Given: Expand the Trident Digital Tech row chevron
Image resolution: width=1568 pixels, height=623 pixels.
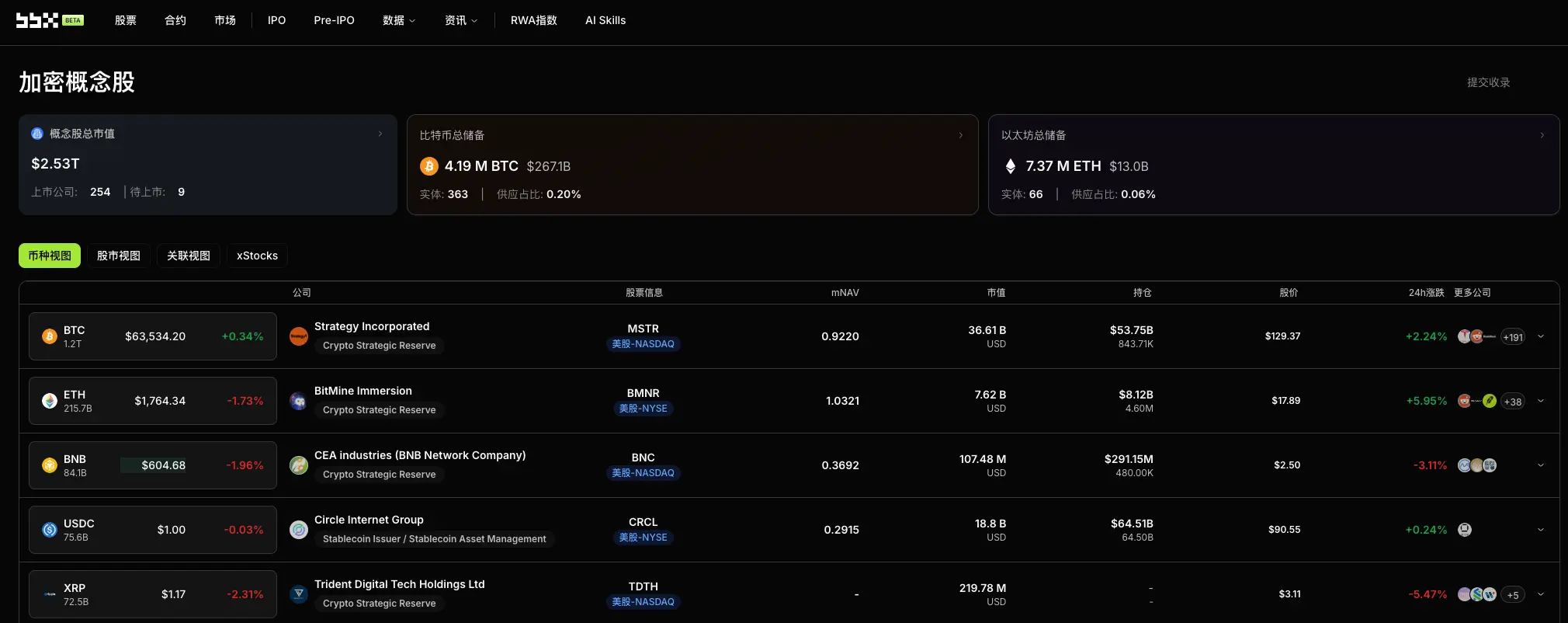Looking at the screenshot, I should click(1541, 594).
